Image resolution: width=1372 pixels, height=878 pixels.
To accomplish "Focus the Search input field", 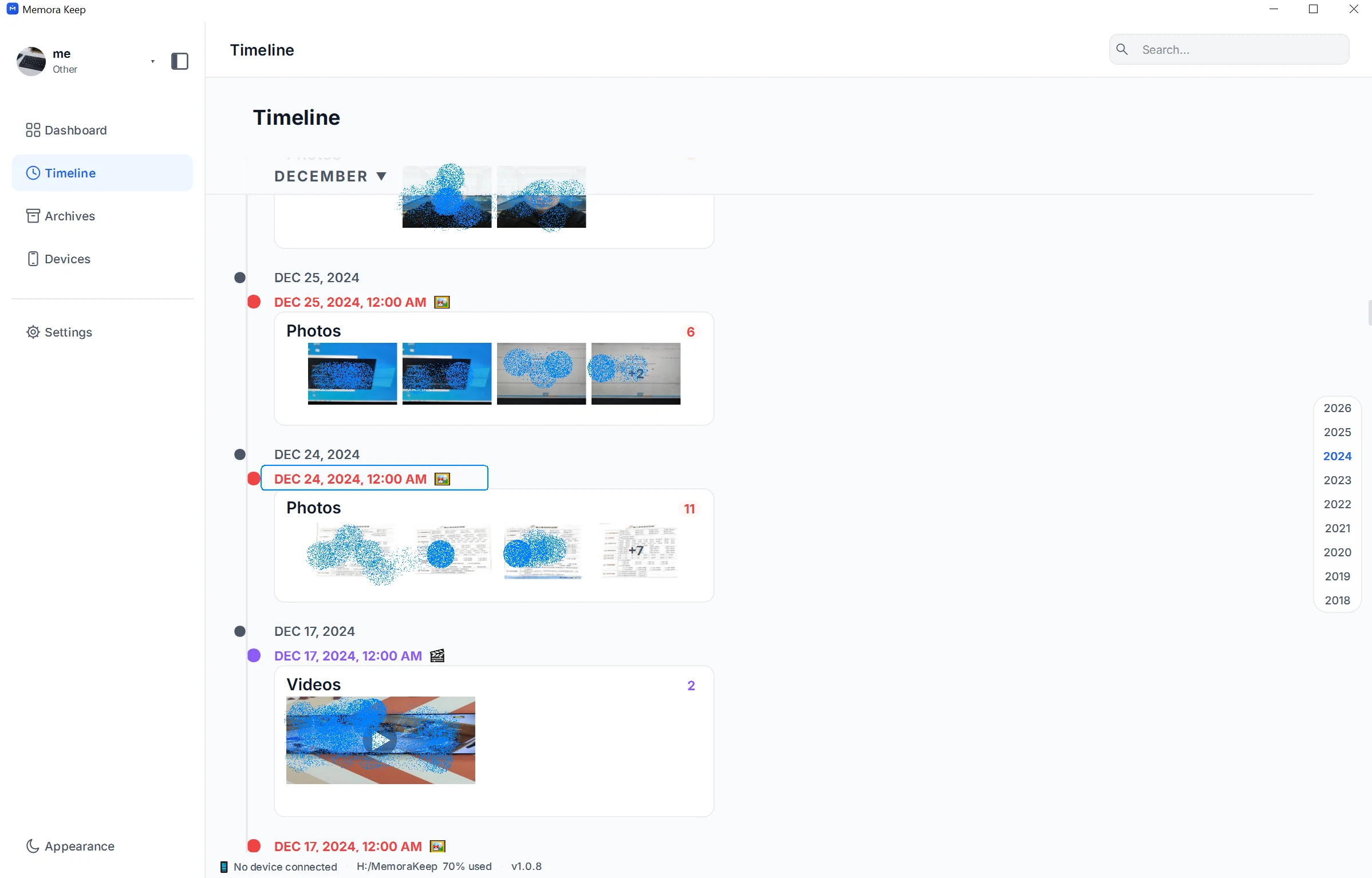I will pyautogui.click(x=1229, y=50).
